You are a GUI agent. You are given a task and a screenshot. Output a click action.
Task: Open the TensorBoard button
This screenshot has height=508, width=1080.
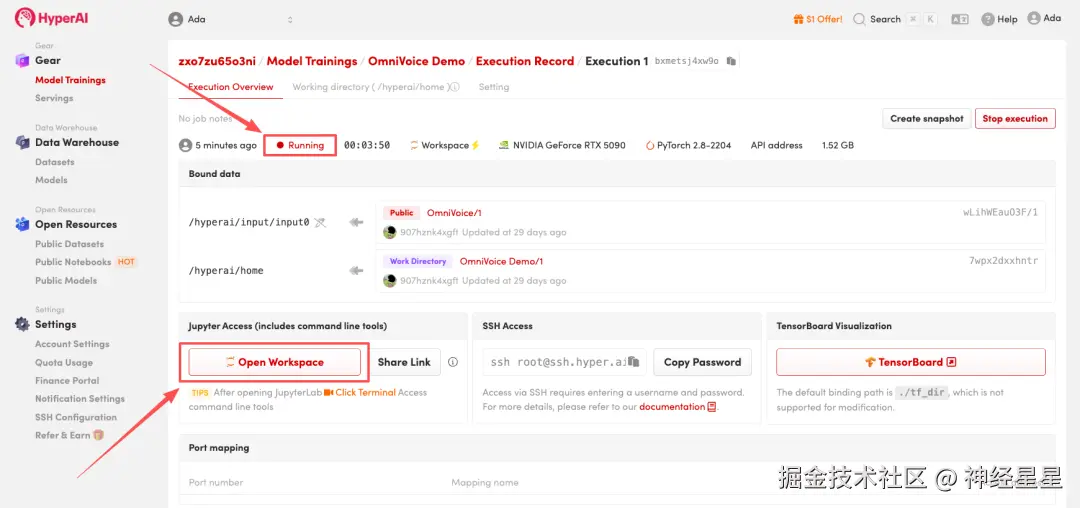(x=911, y=362)
